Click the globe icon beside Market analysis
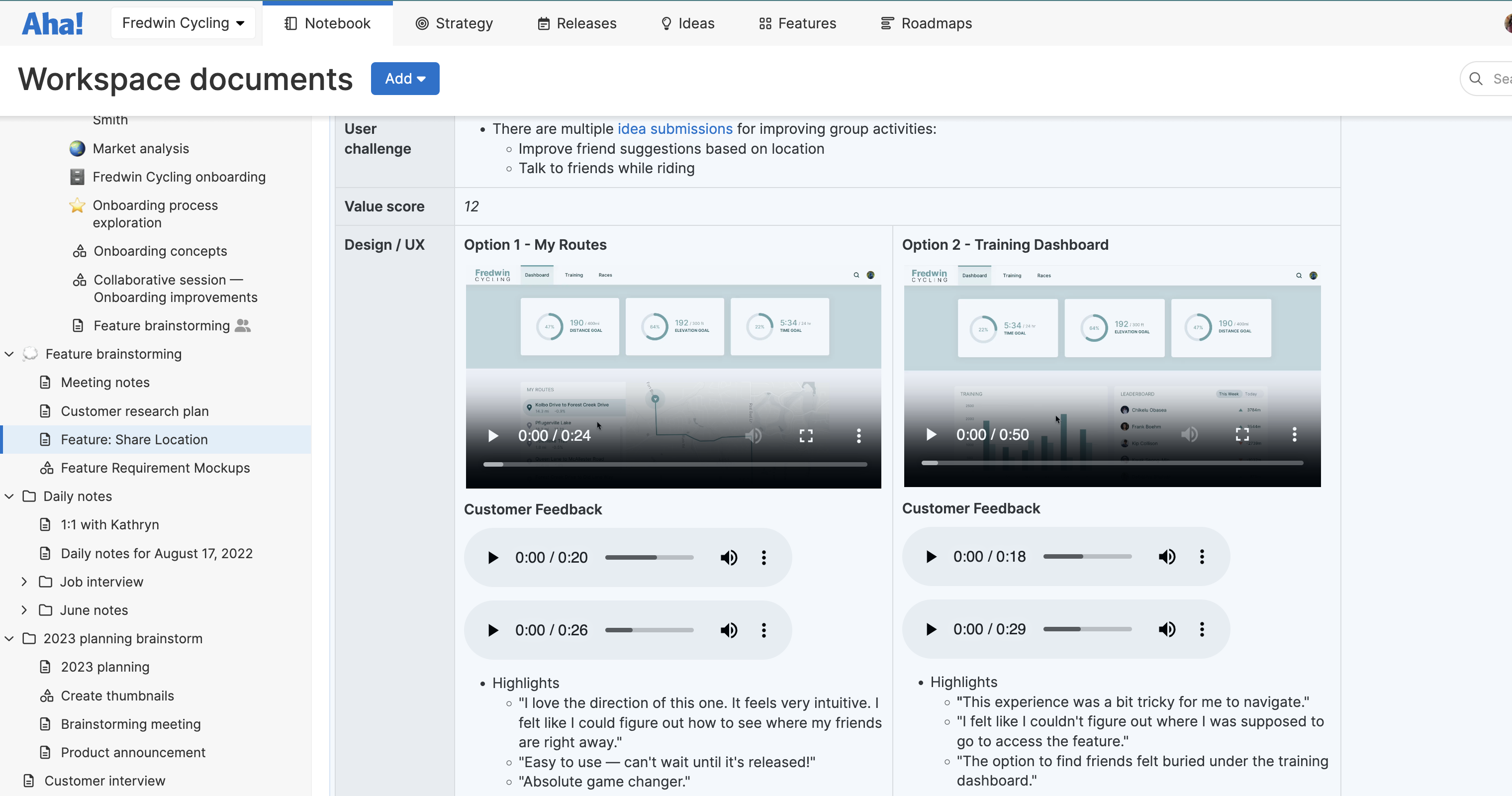This screenshot has height=796, width=1512. [77, 149]
